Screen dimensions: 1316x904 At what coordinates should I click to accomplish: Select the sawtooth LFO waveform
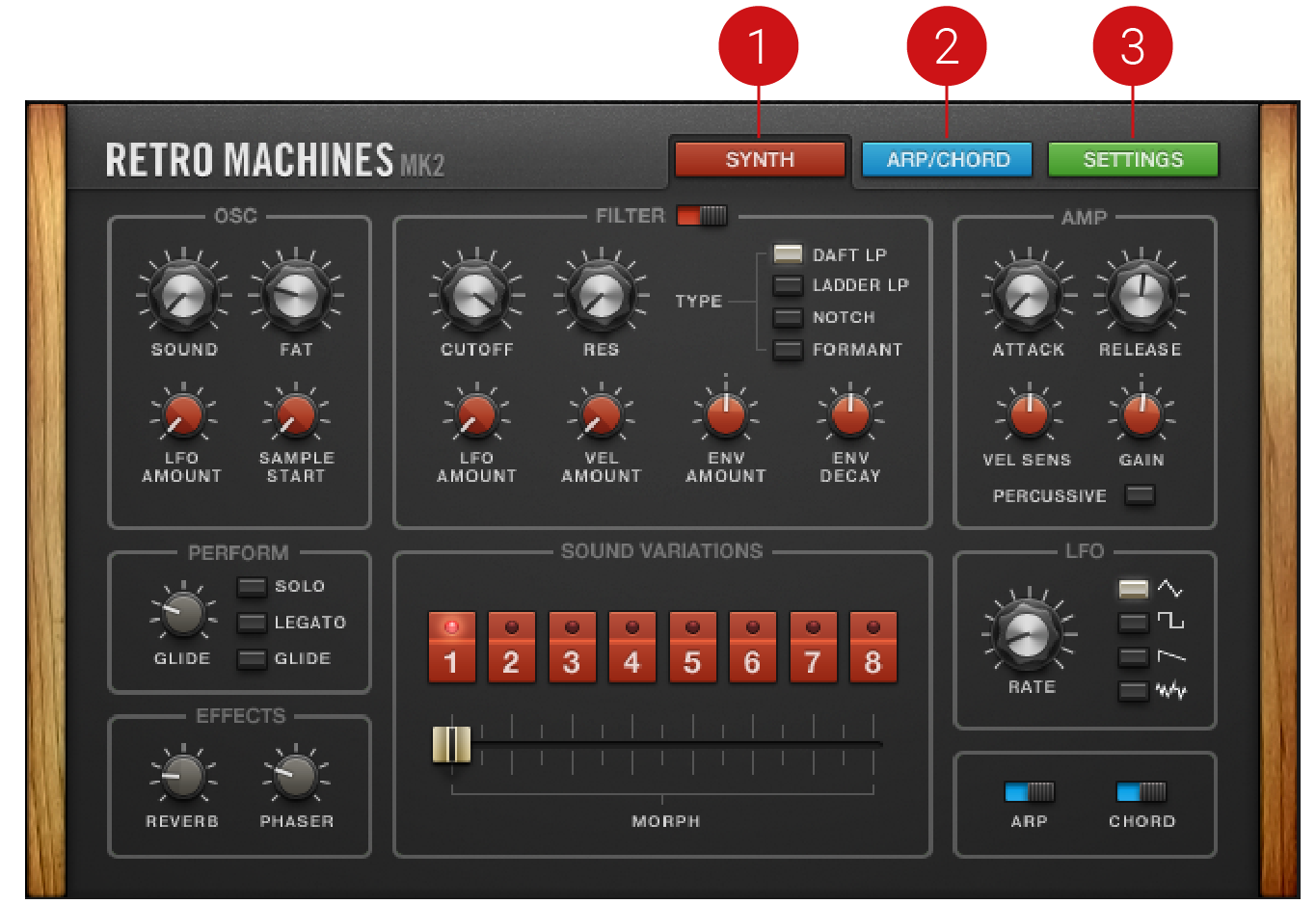[1133, 657]
